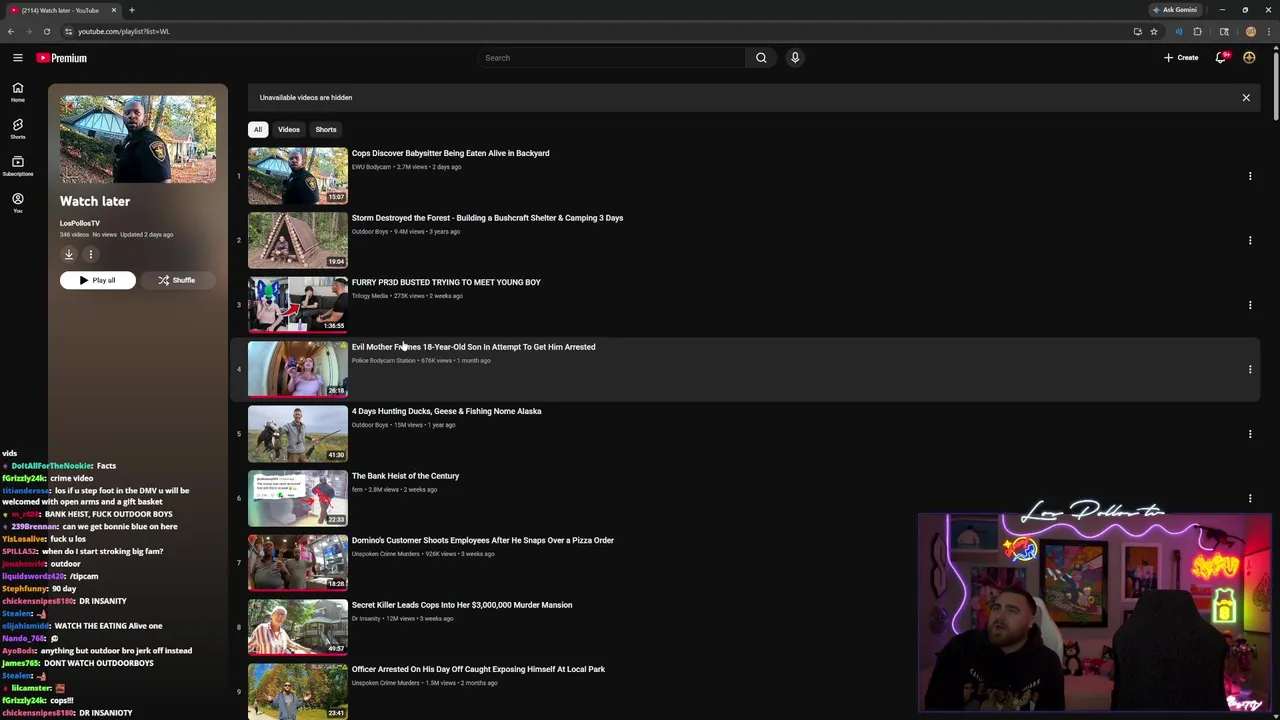Image resolution: width=1280 pixels, height=720 pixels.
Task: Open Cops Discover Babysitter video thumbnail
Action: (x=298, y=176)
